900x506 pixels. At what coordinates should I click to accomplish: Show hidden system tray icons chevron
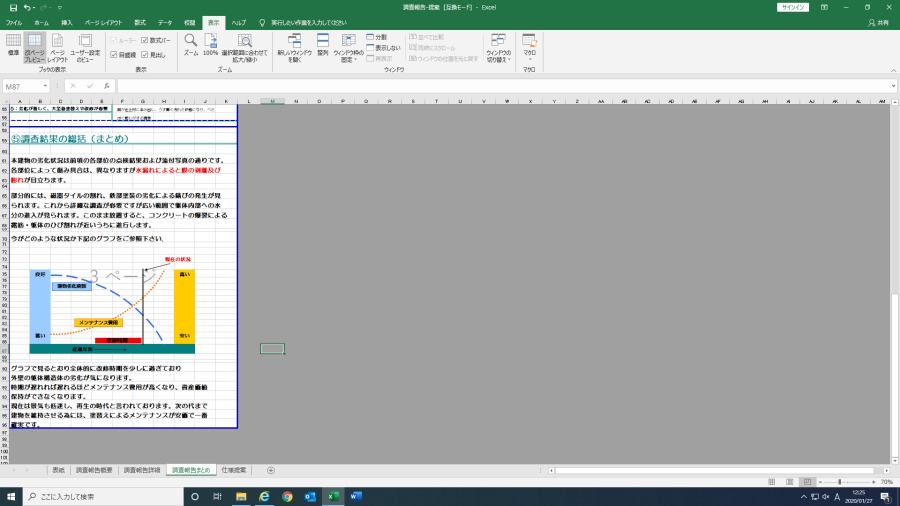(x=804, y=496)
